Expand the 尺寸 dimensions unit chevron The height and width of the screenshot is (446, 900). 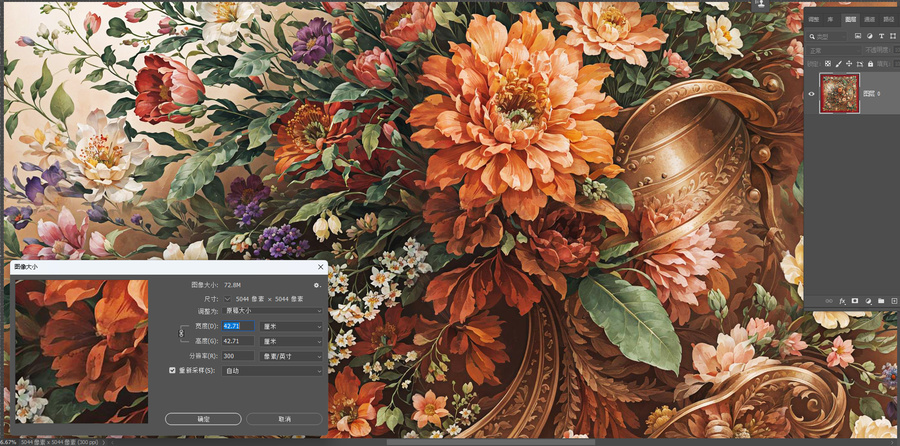coord(227,298)
